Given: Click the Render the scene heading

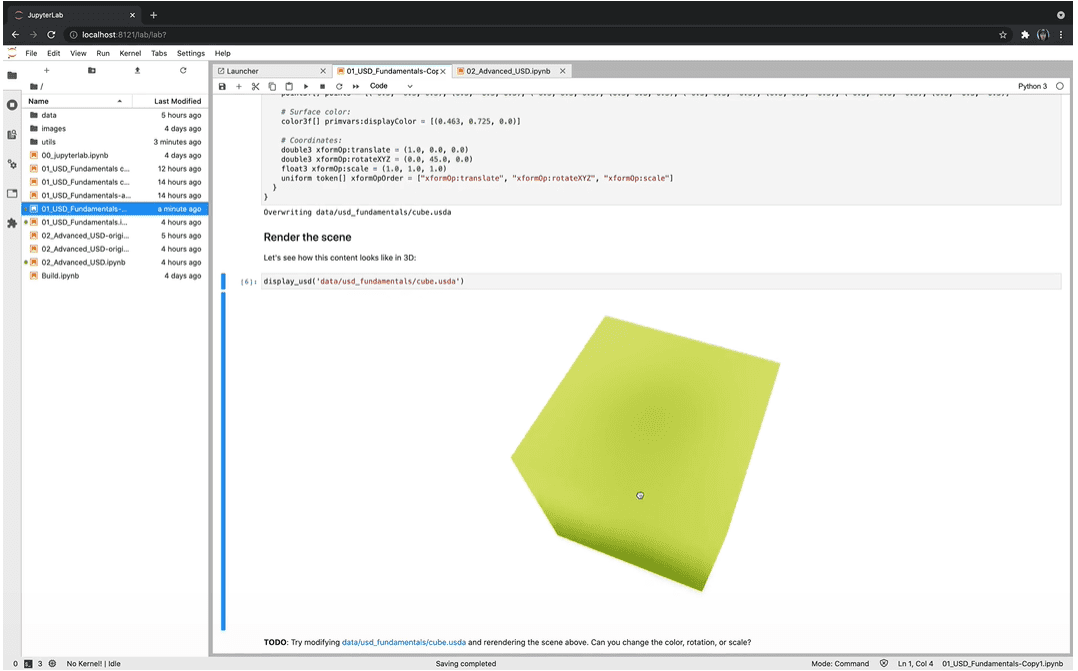Looking at the screenshot, I should tap(307, 238).
